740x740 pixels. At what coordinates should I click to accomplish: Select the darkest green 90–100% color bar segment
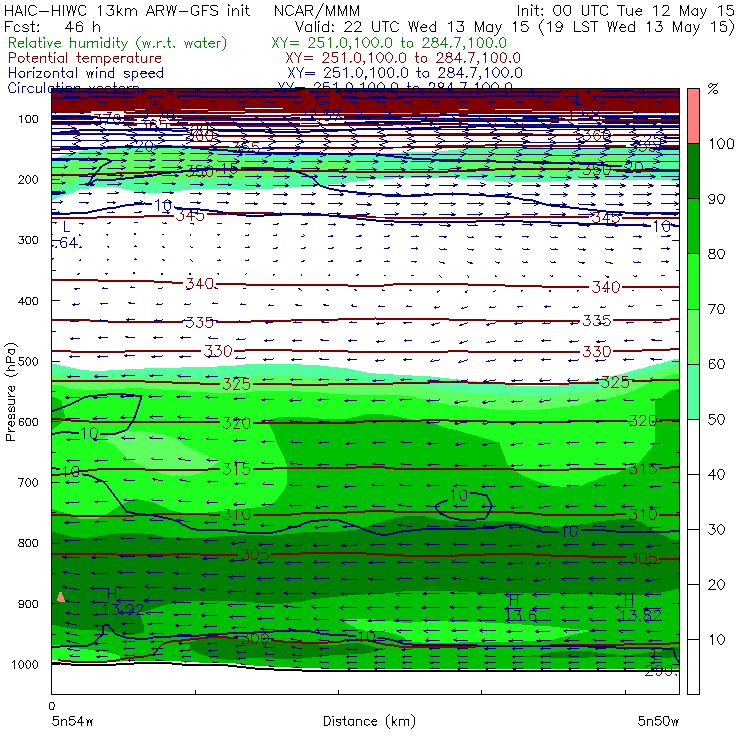(693, 171)
